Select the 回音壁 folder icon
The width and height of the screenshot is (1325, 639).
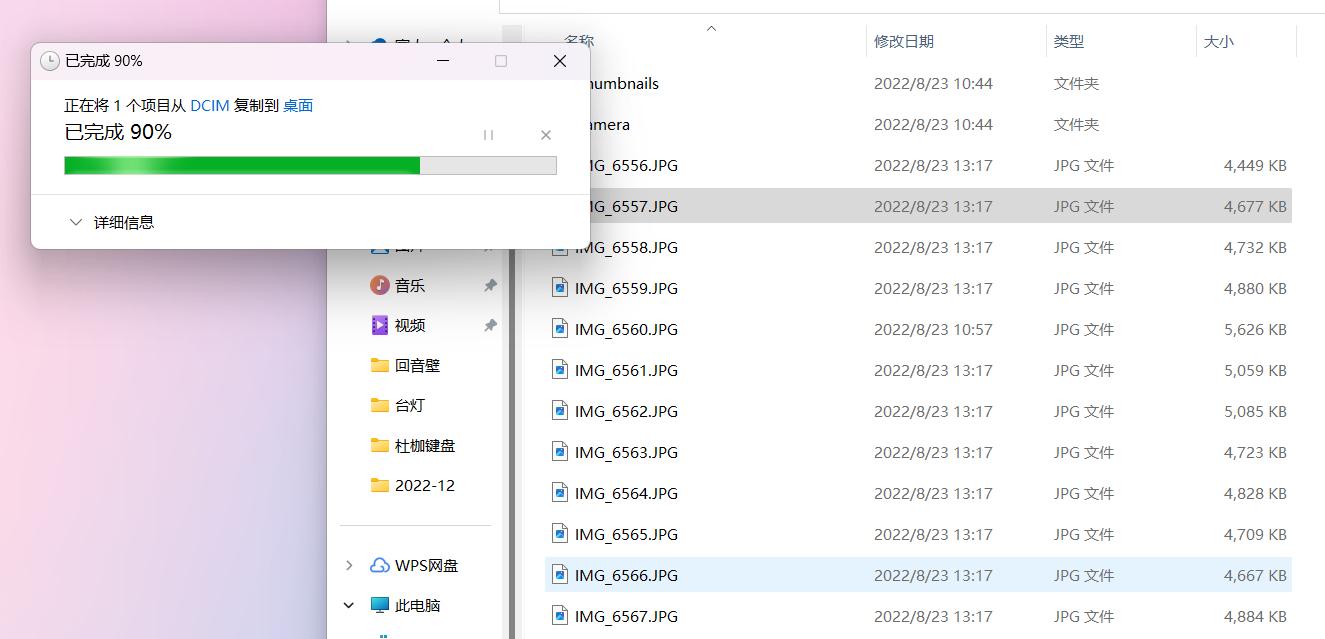379,365
